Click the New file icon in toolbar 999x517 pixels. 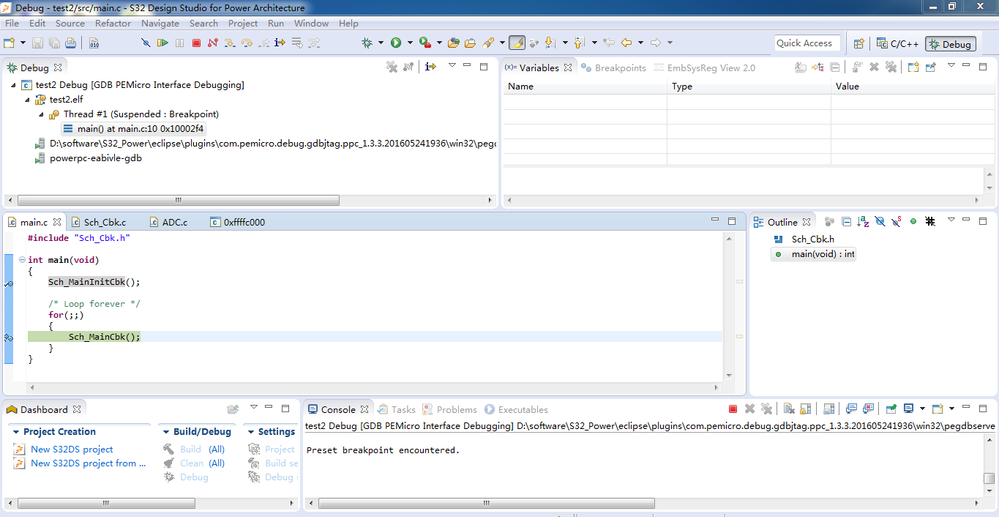click(9, 43)
